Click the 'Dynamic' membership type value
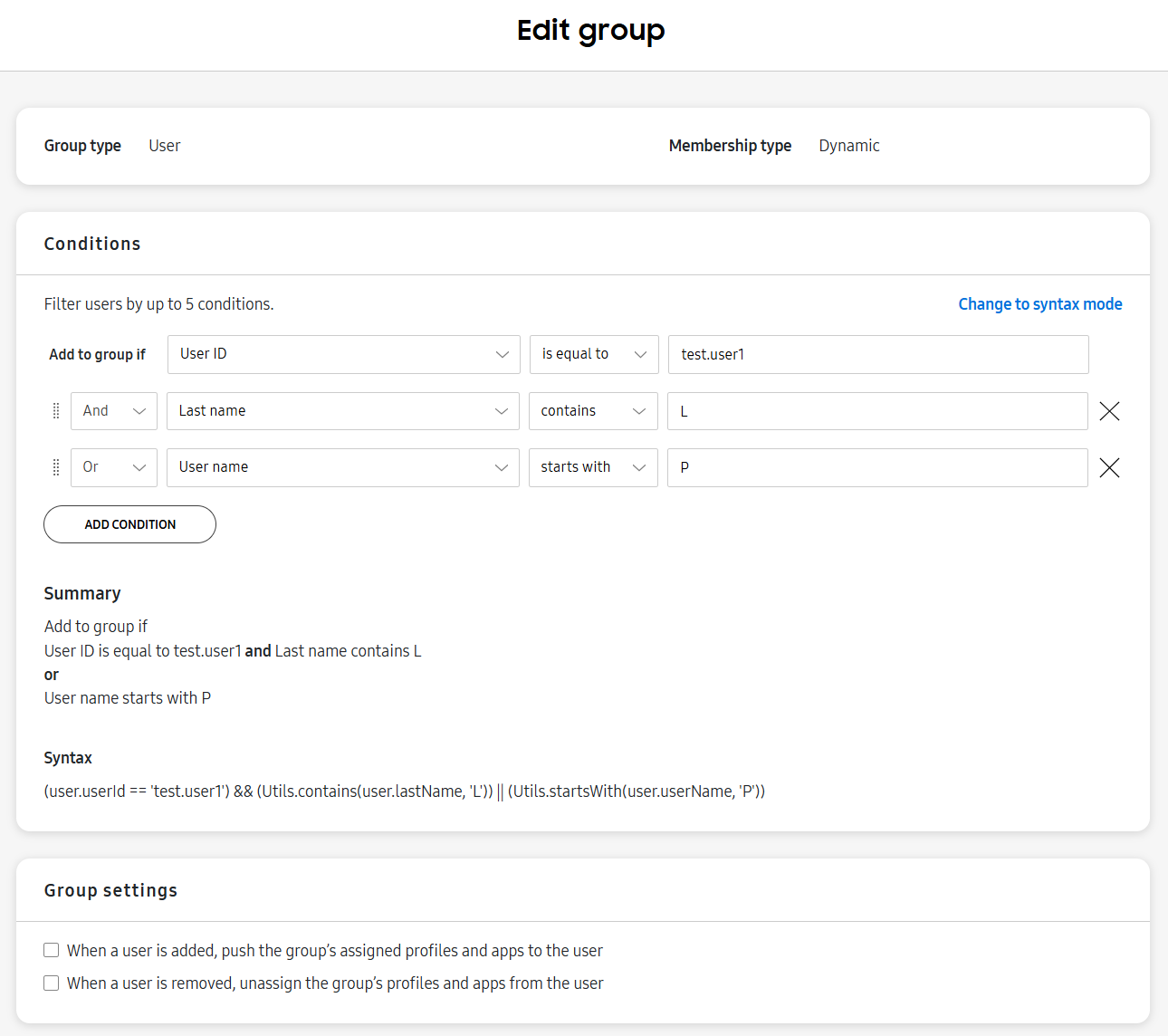This screenshot has height=1036, width=1168. click(x=849, y=146)
